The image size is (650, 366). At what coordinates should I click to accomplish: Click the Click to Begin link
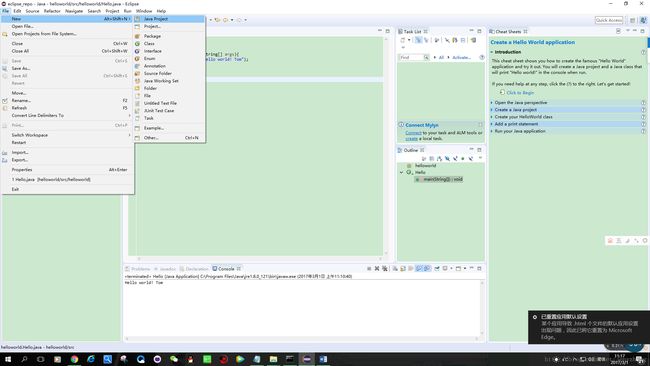520,93
